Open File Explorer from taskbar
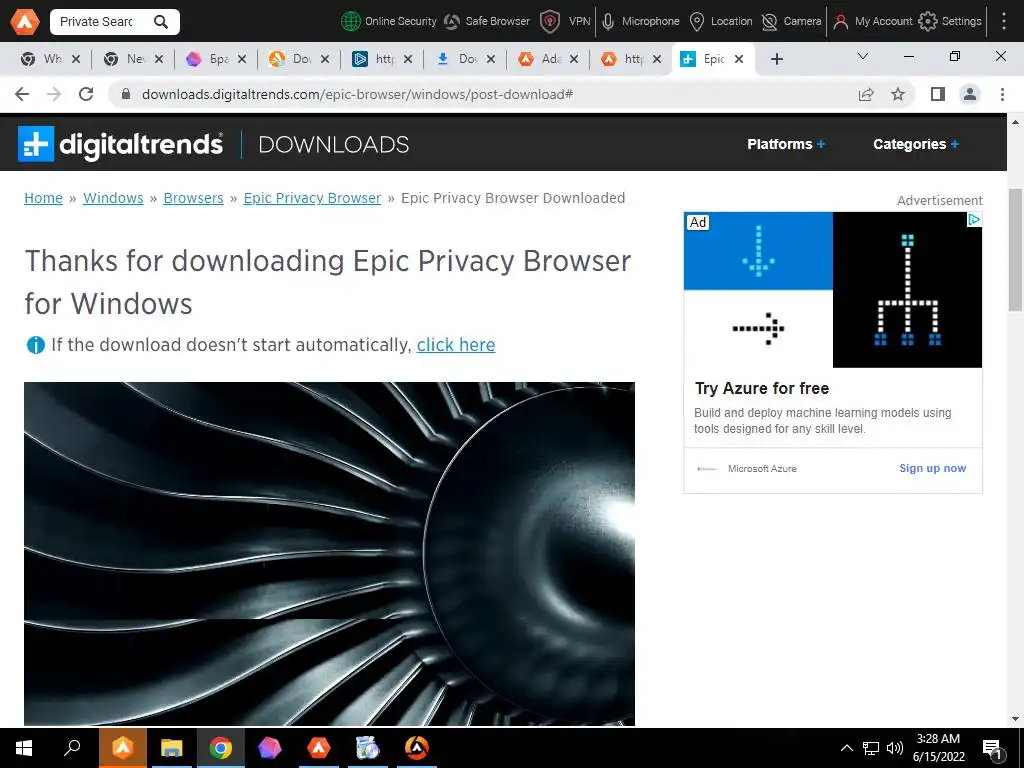Screen dimensions: 1024x768 (x=172, y=748)
